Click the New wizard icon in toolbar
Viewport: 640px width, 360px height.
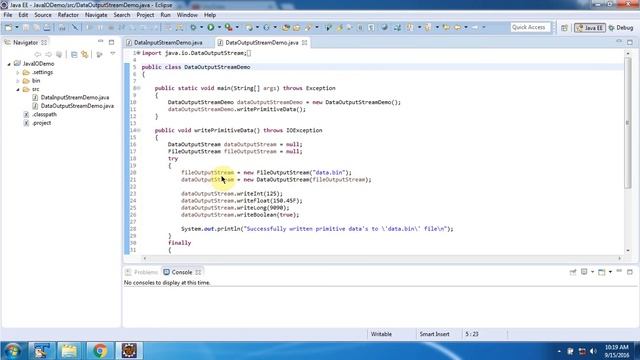click(x=8, y=27)
